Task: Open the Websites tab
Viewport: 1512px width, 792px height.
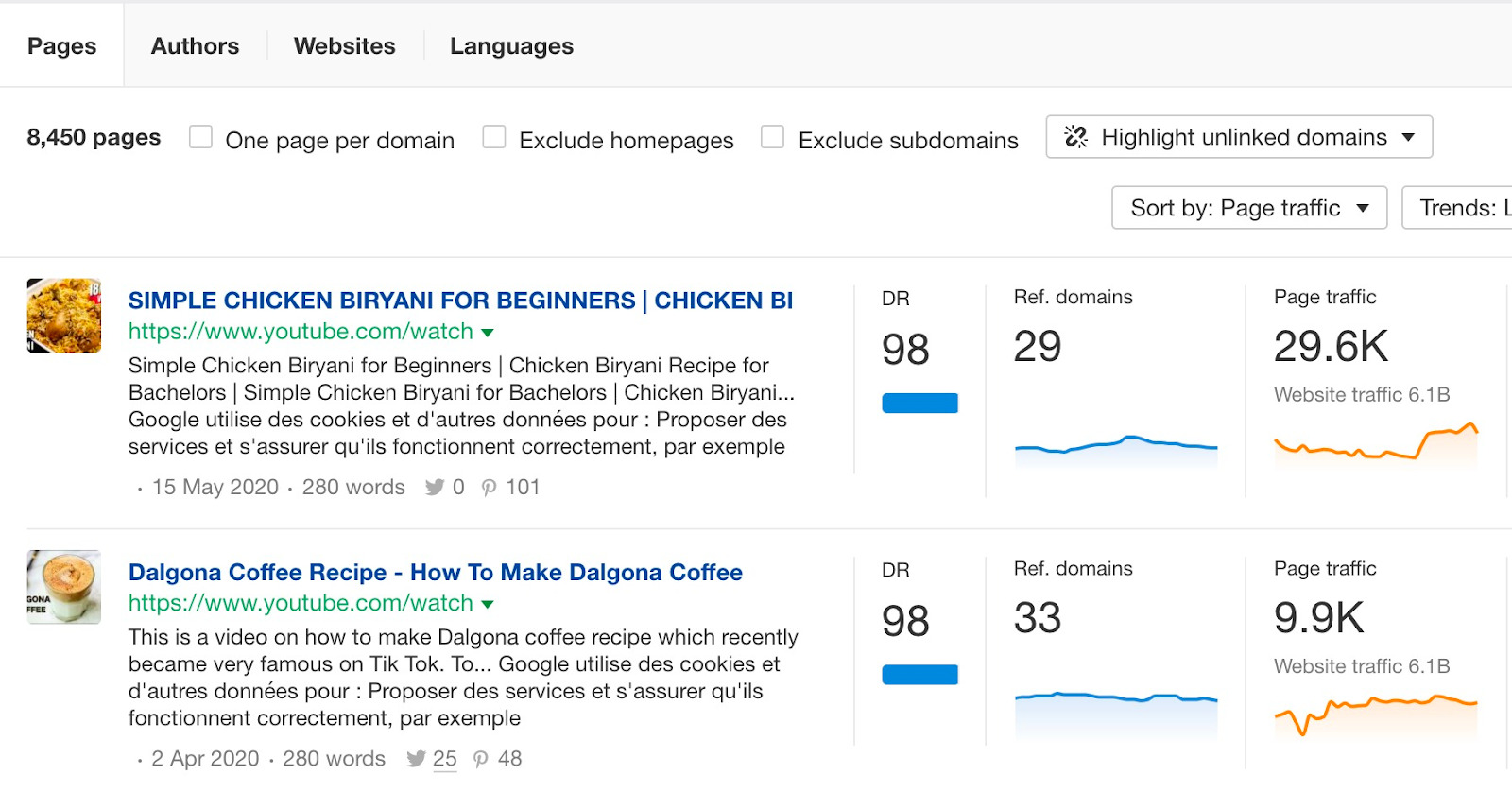Action: tap(344, 46)
